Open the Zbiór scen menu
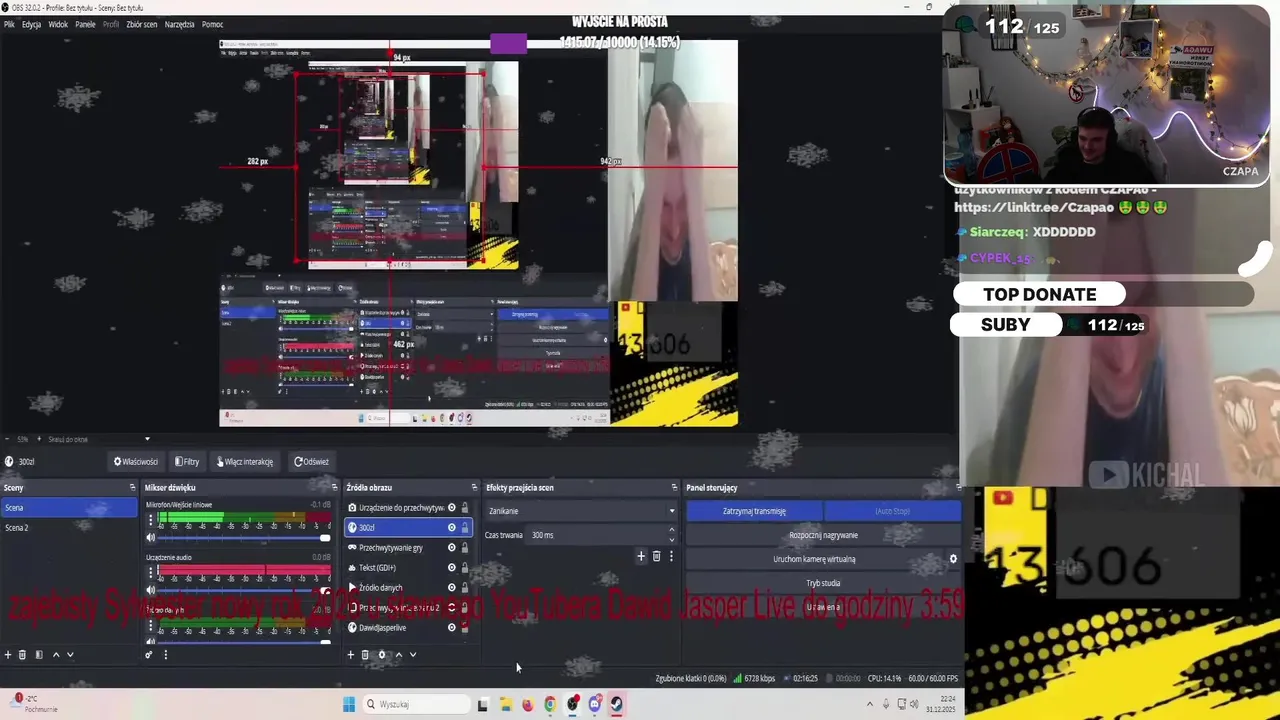Screen dimensions: 1280x720 (142, 24)
